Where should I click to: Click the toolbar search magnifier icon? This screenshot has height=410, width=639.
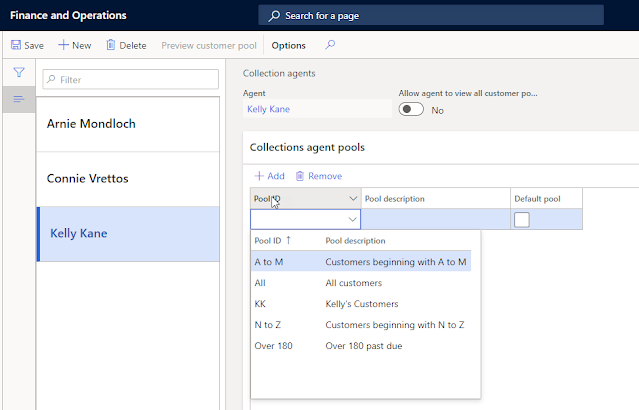pos(330,44)
